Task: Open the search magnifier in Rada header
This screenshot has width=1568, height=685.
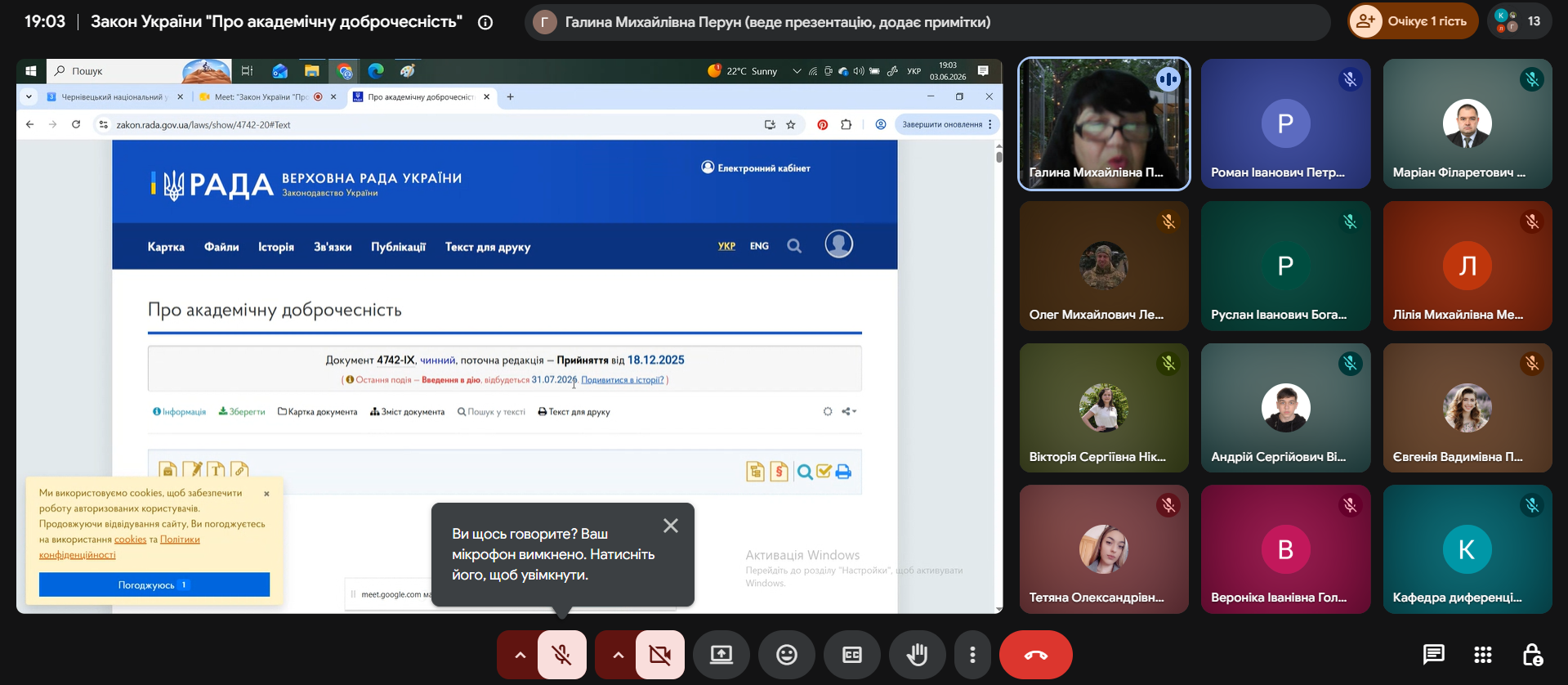Action: [x=794, y=246]
